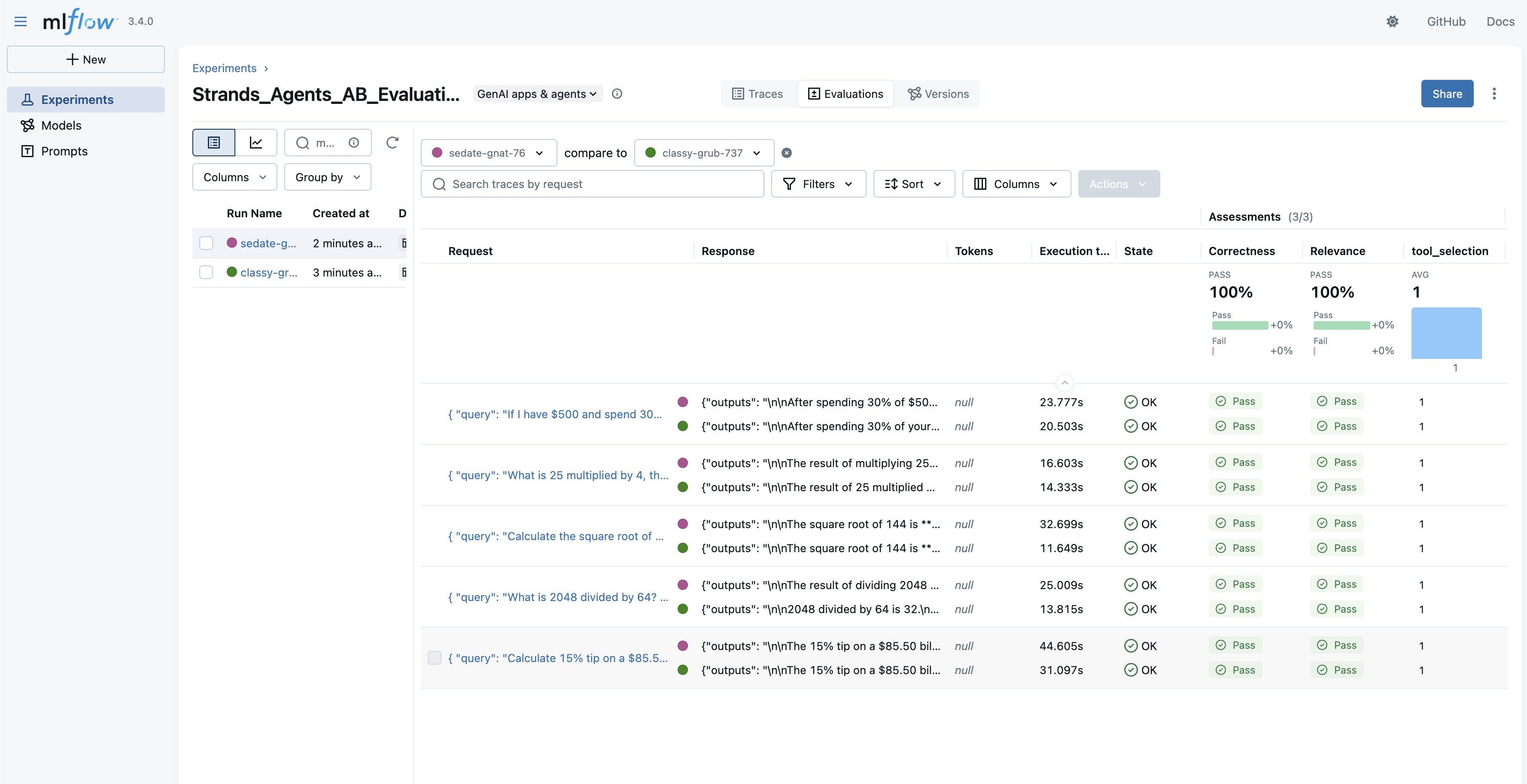Switch to the Traces tab
The height and width of the screenshot is (784, 1527).
[x=757, y=94]
